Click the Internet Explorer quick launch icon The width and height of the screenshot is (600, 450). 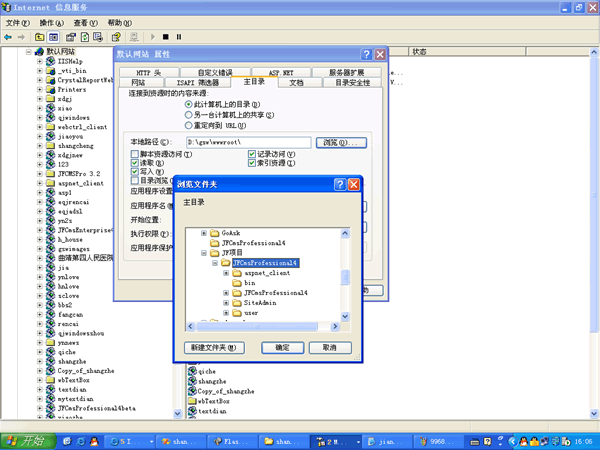point(81,442)
